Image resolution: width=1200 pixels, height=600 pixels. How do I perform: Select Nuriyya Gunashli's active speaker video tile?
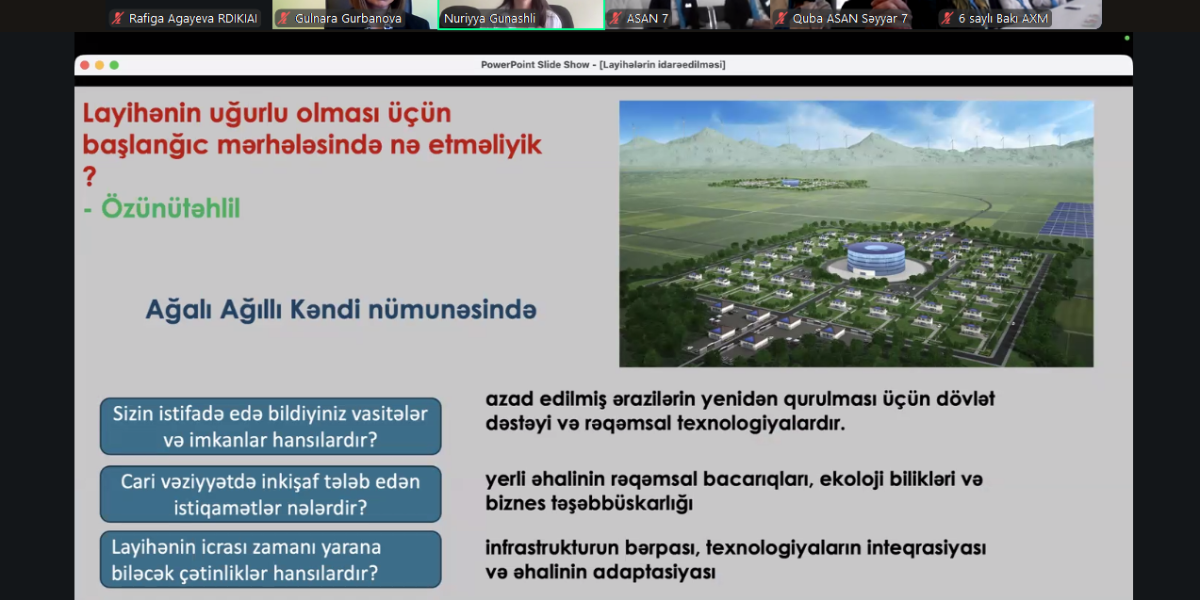[520, 14]
